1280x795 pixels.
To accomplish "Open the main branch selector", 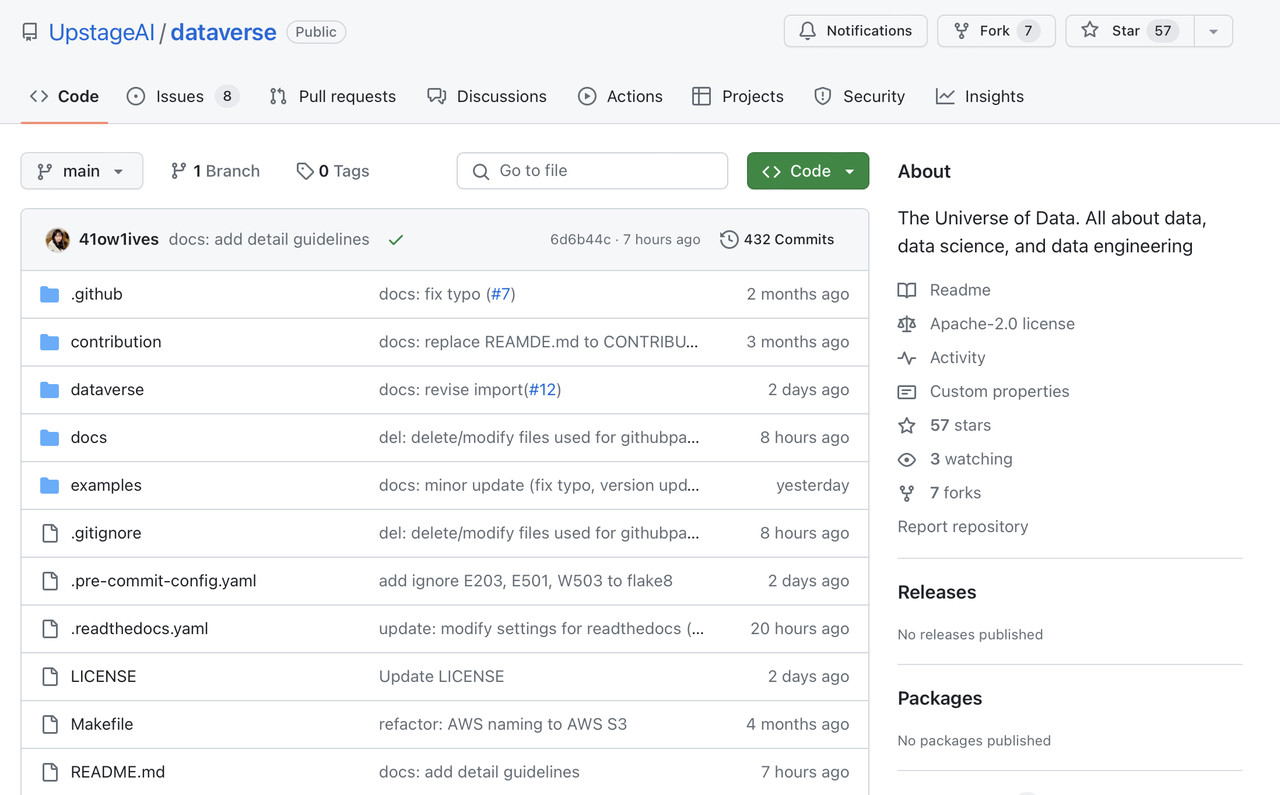I will (81, 171).
